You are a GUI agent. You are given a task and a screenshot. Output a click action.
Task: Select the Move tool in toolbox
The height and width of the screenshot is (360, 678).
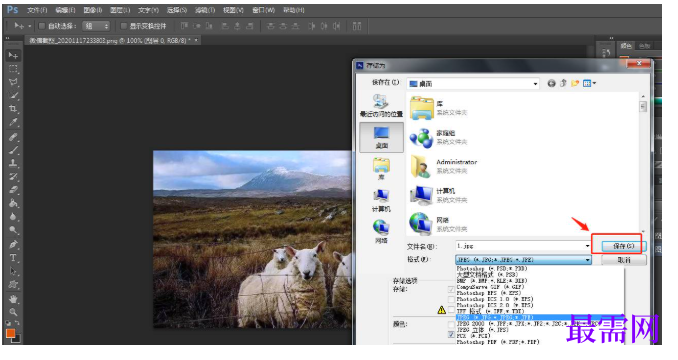tap(13, 56)
